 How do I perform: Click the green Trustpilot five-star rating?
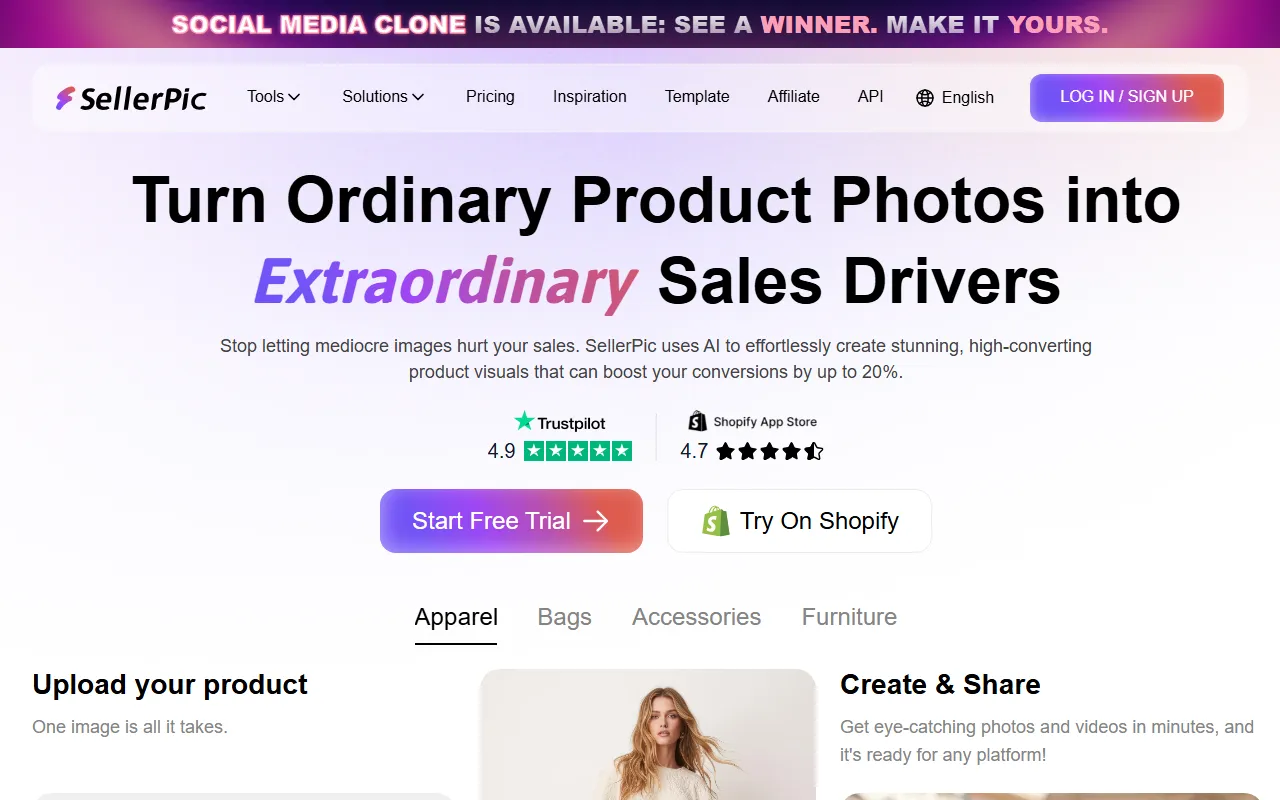pos(578,451)
